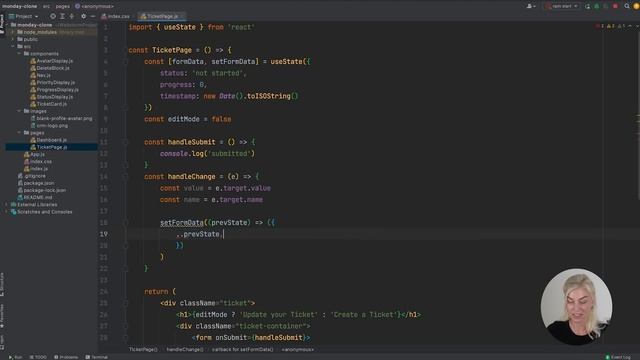Open the Event Log button
The height and width of the screenshot is (360, 640).
(618, 357)
